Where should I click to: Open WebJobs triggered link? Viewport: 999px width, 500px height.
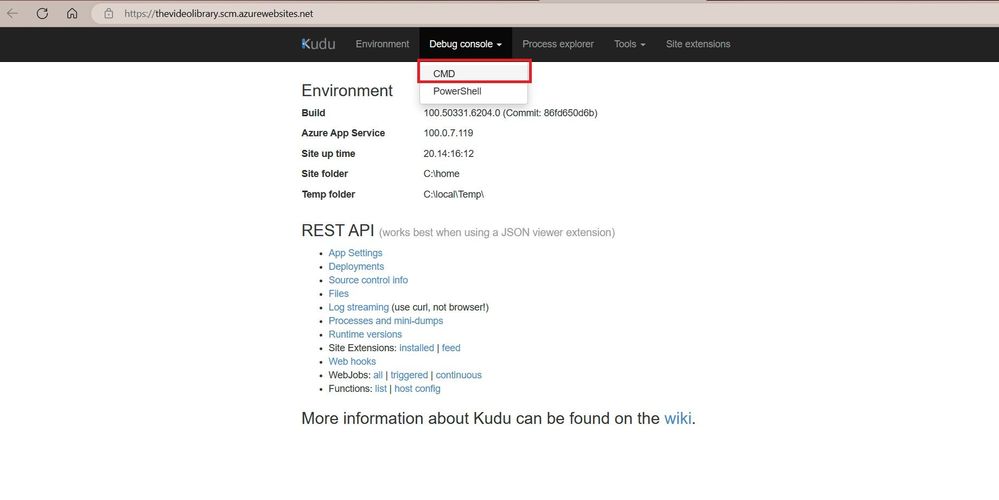[409, 375]
